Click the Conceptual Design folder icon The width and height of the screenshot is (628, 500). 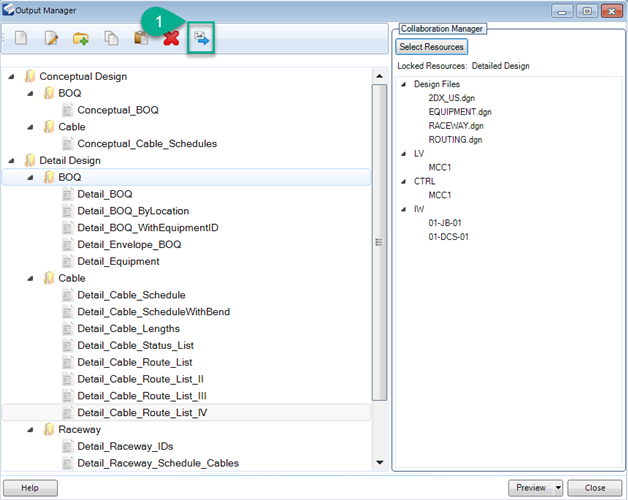[30, 76]
